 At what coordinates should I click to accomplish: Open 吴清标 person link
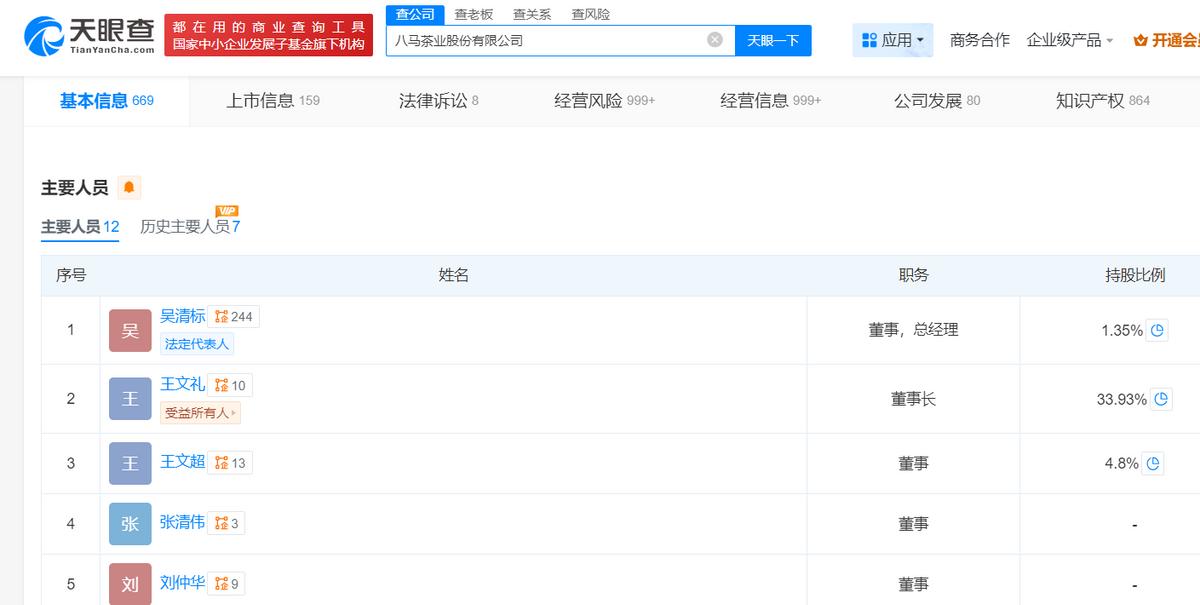coord(183,316)
